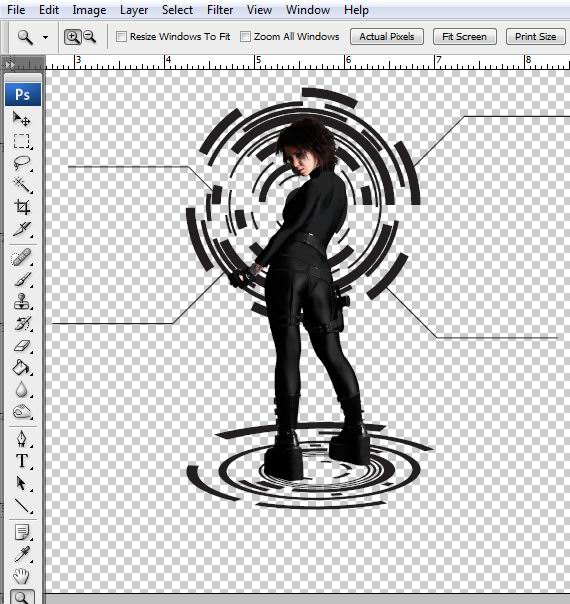Select the Eyedropper tool
Viewport: 570px width, 604px height.
pos(22,555)
